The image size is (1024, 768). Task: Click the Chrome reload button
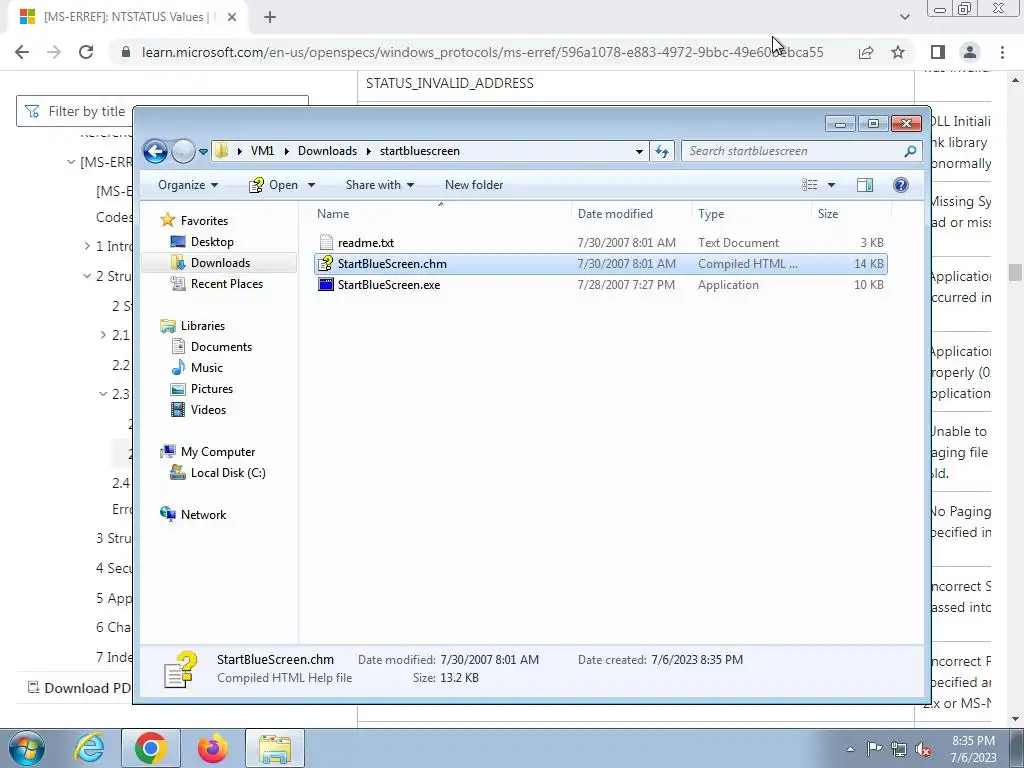pyautogui.click(x=86, y=52)
